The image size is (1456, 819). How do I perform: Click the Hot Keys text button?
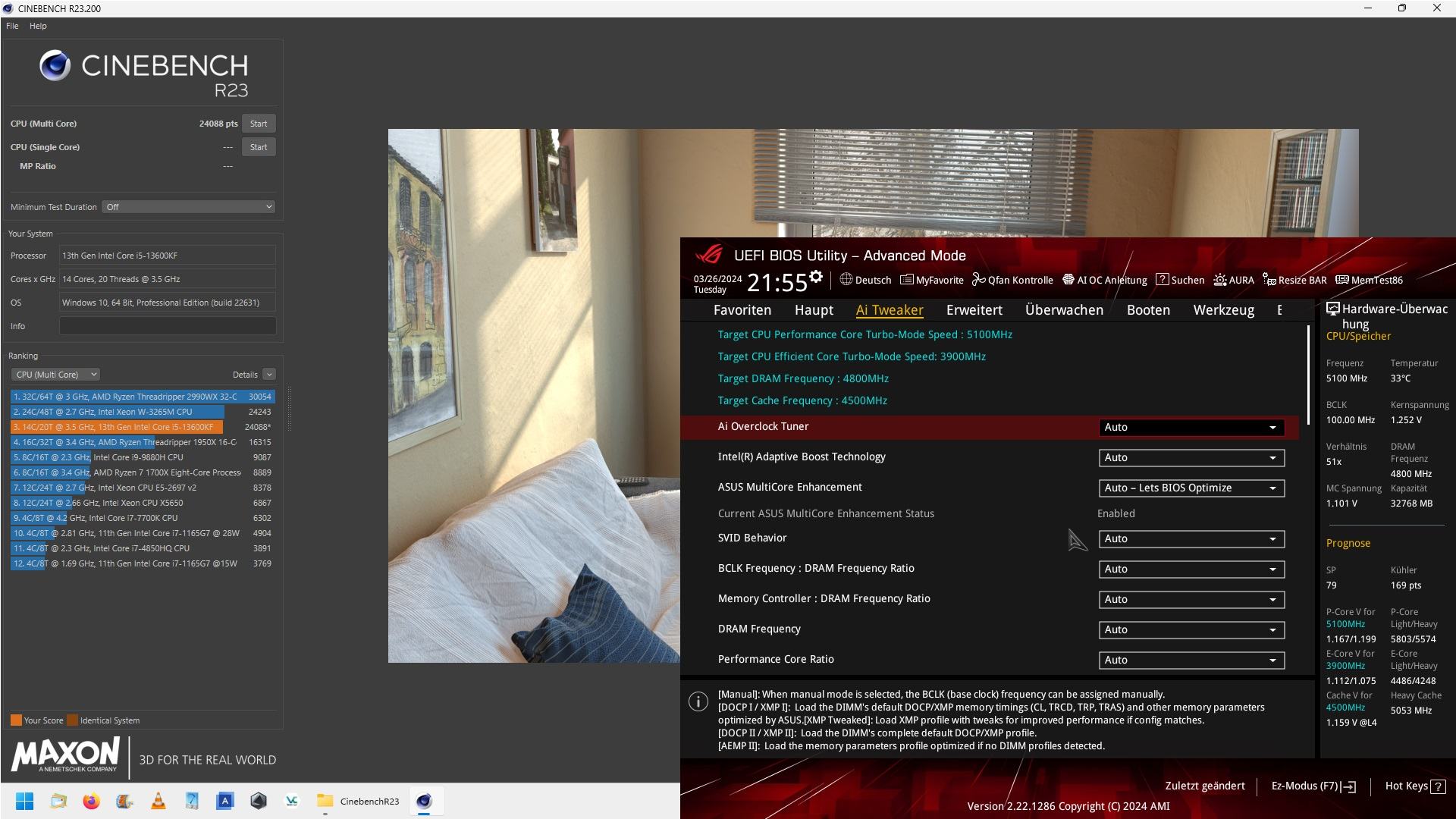click(x=1407, y=786)
